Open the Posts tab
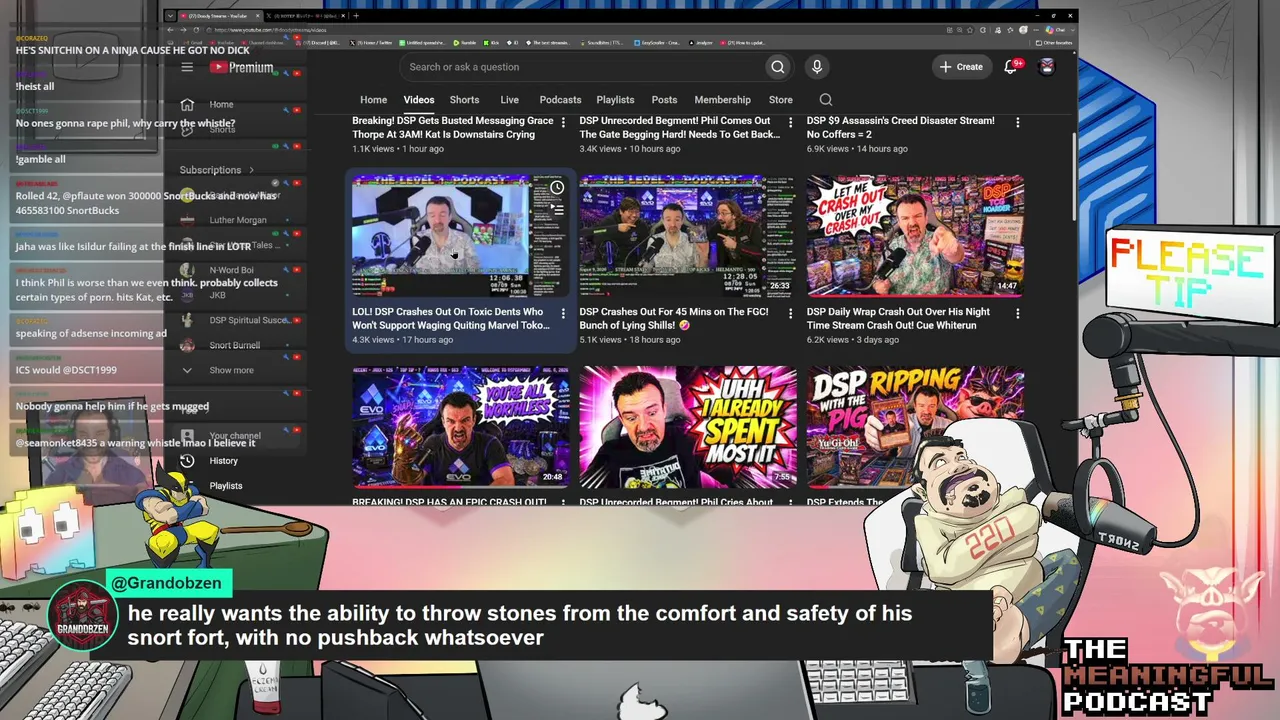This screenshot has width=1280, height=720. point(664,100)
